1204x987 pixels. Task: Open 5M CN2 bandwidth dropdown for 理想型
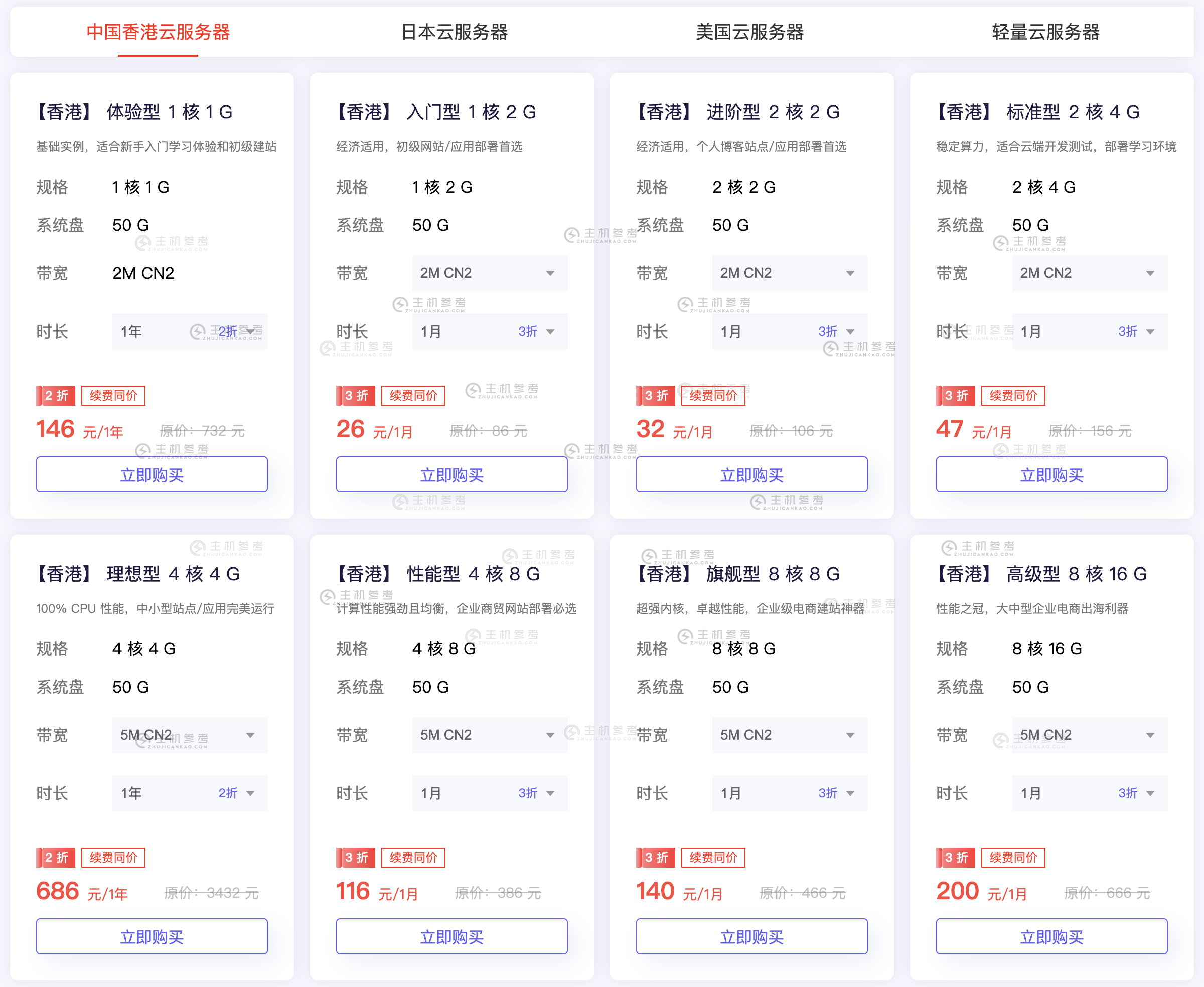[190, 735]
